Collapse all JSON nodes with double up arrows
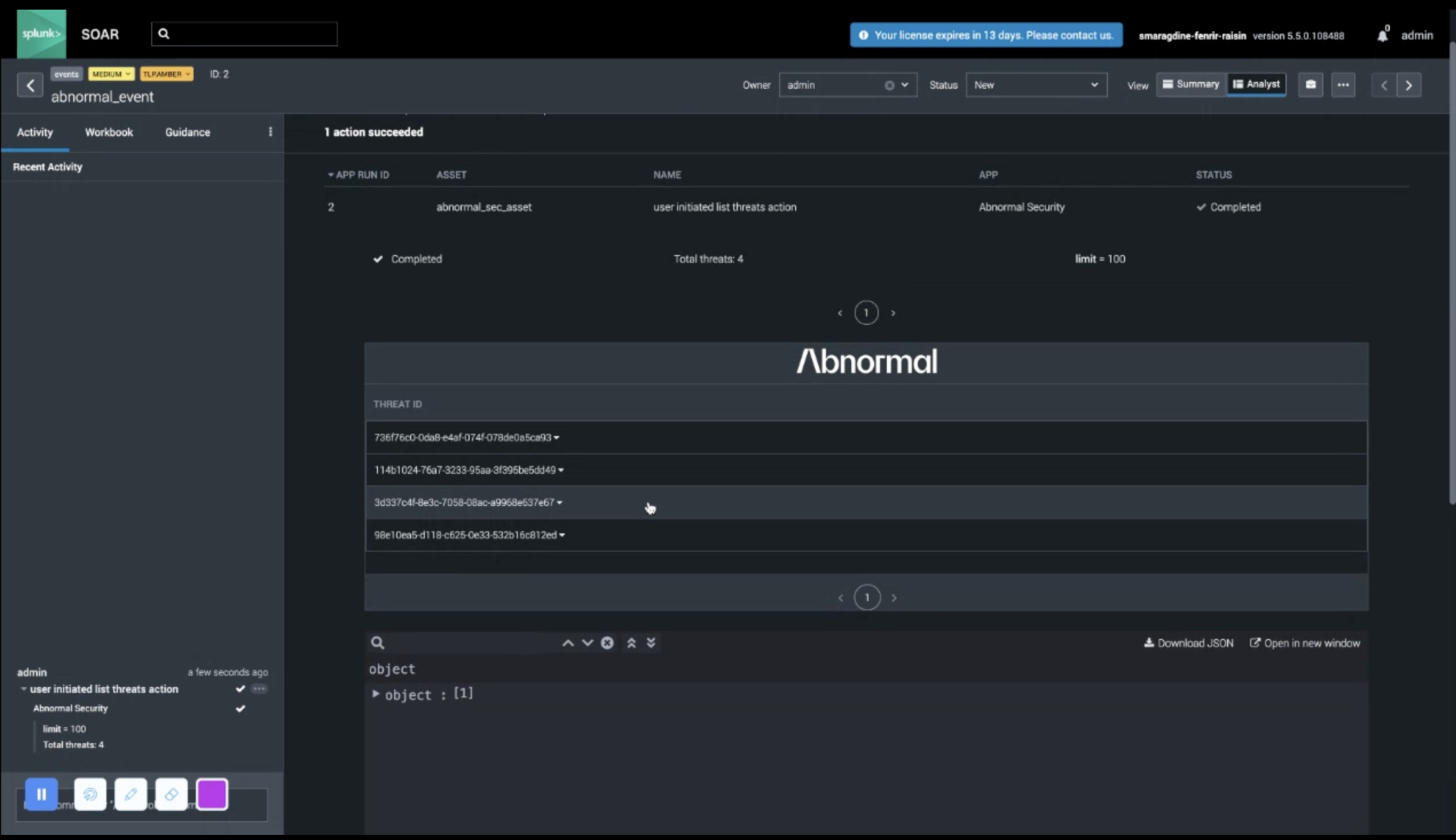The height and width of the screenshot is (840, 1456). (631, 643)
